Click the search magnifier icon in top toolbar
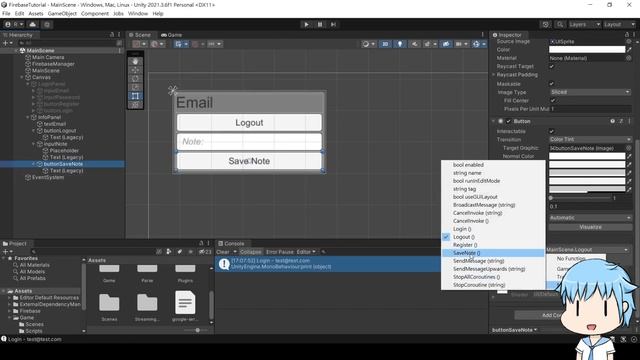Screen dimensions: 640x360 click(560, 24)
